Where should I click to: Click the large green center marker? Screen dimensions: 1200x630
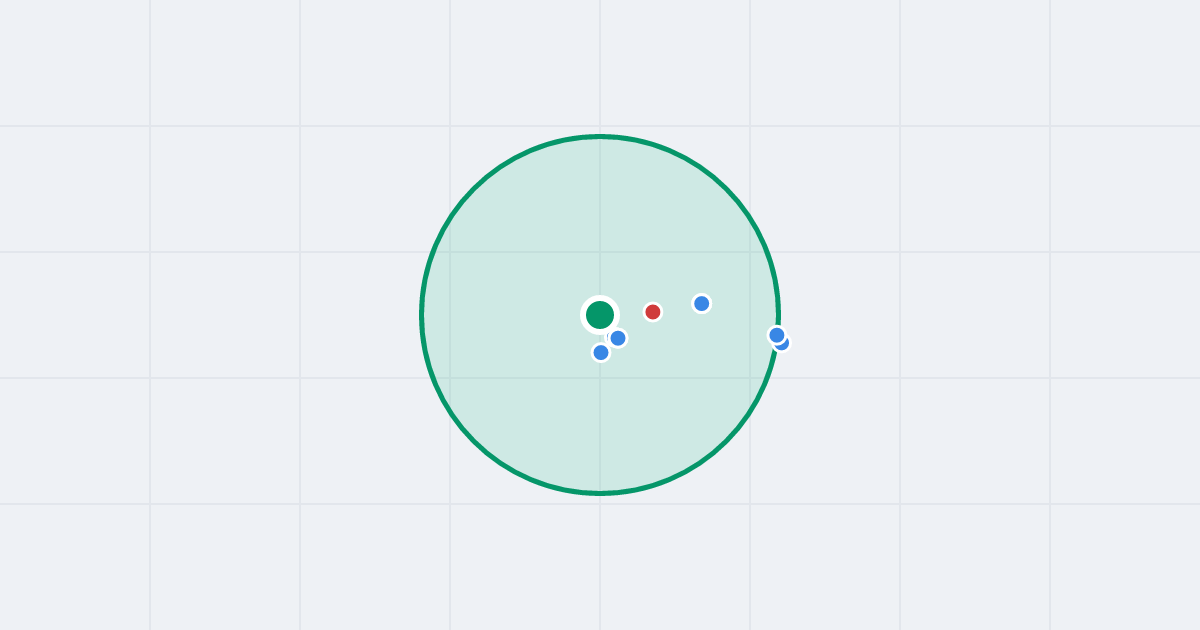(600, 315)
